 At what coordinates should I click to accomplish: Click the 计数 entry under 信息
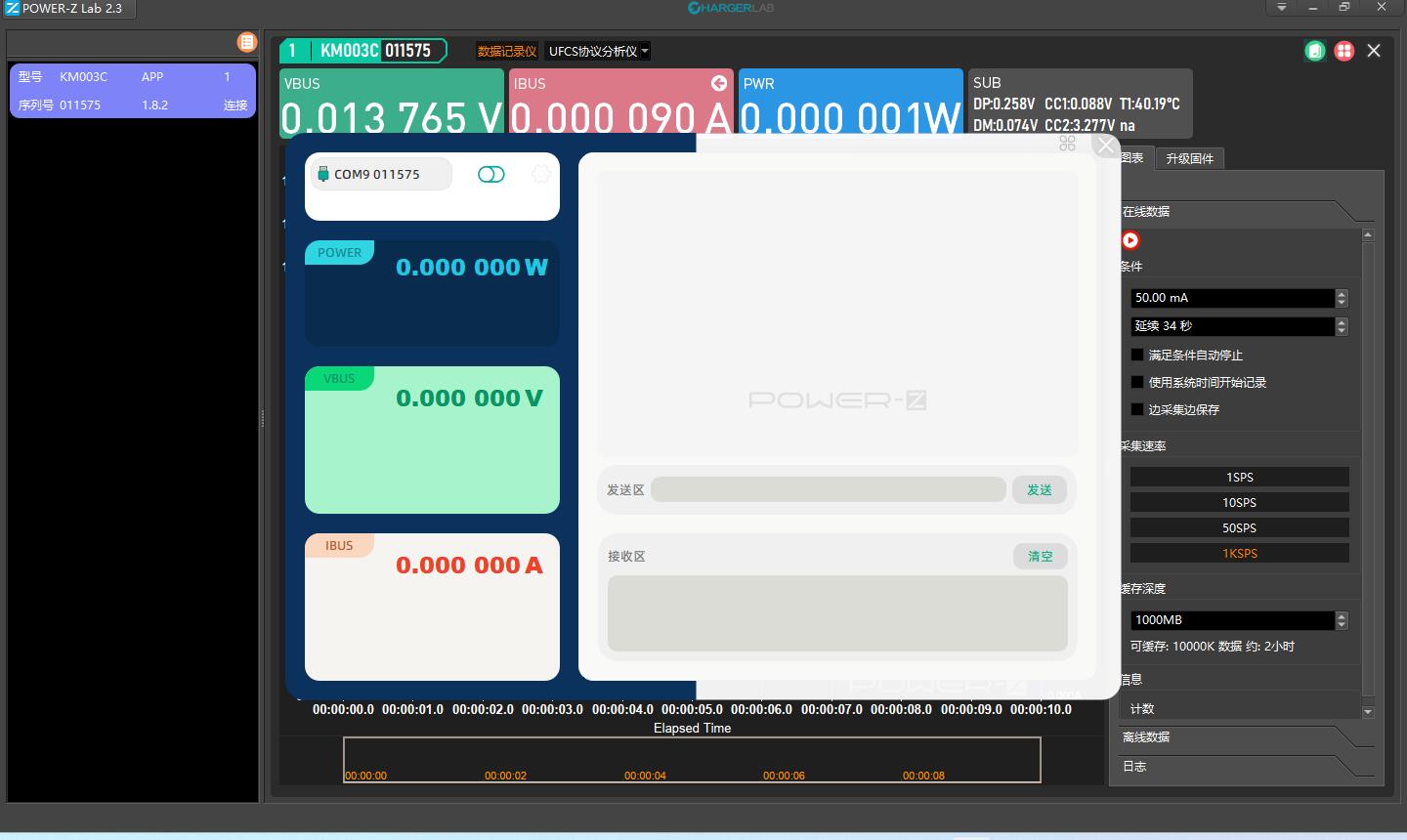click(1142, 709)
